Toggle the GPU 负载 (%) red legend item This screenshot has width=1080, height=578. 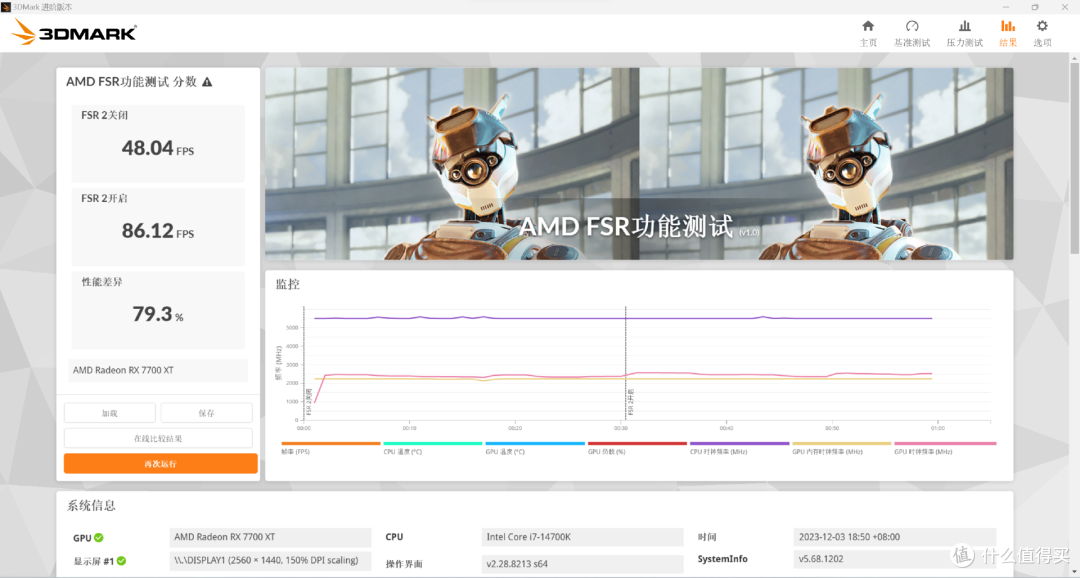point(637,448)
